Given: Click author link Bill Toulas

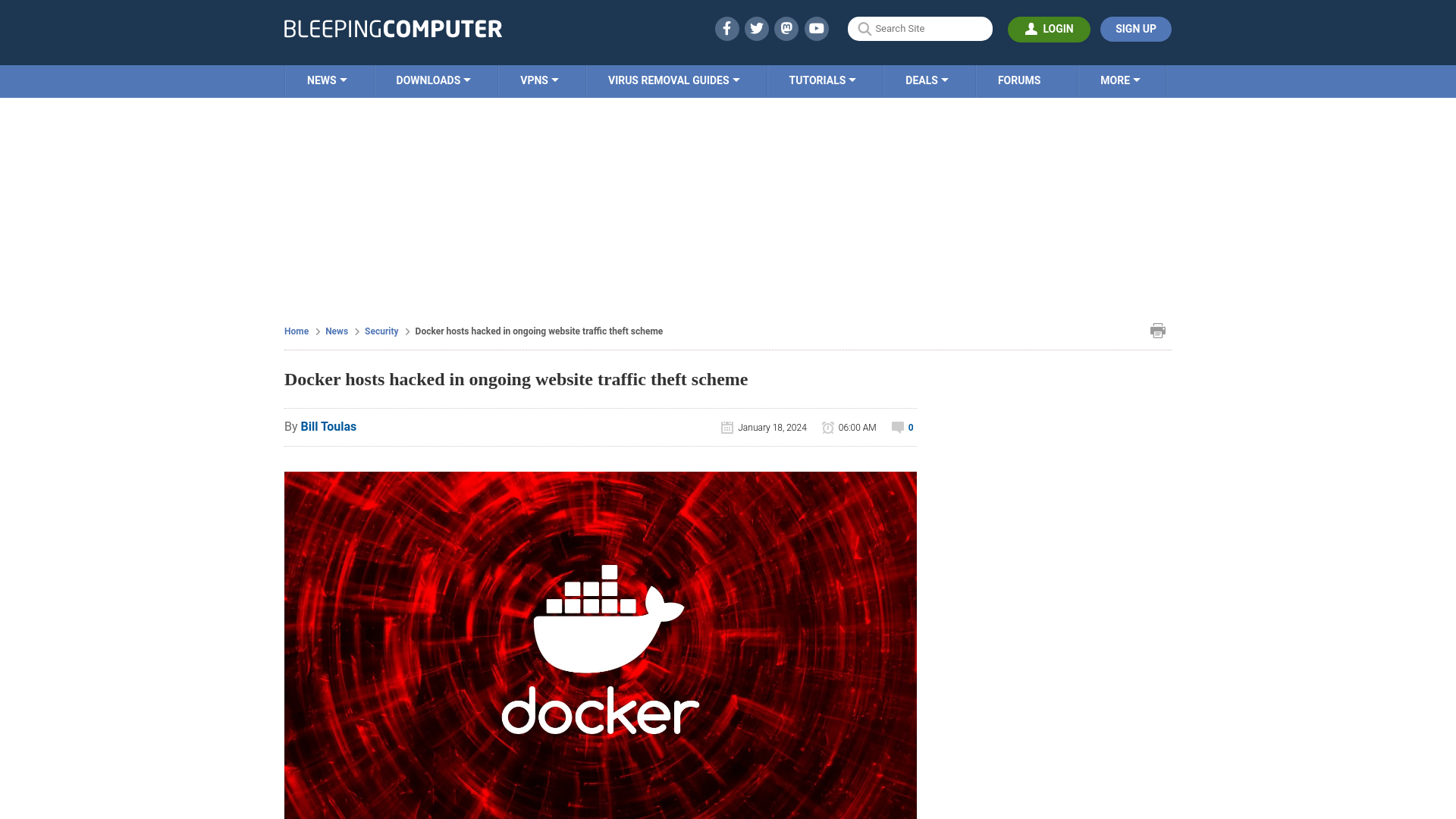Looking at the screenshot, I should pyautogui.click(x=328, y=427).
